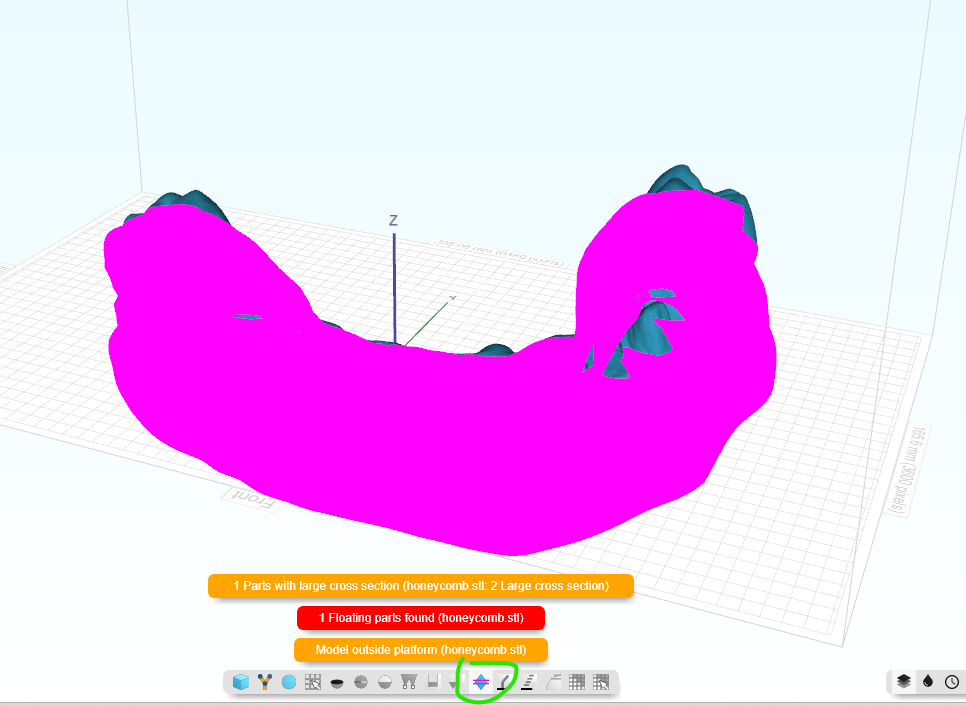Select the Y-shaped branch nodes icon
Viewport: 966px width, 706px height.
(x=265, y=682)
